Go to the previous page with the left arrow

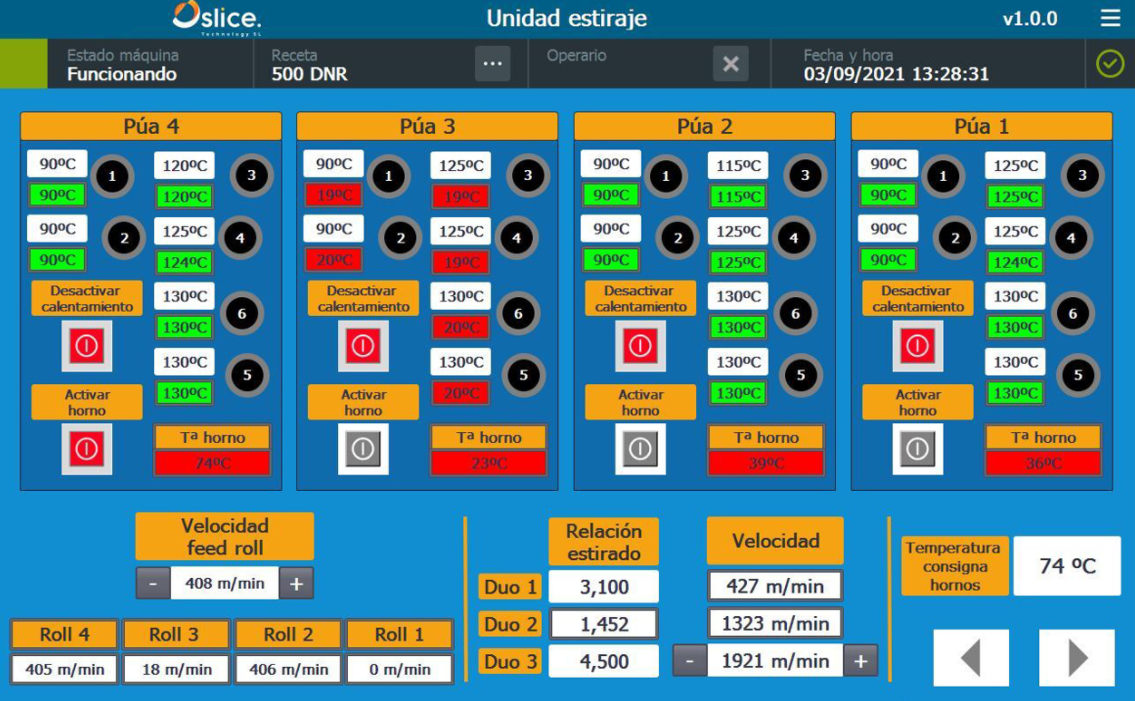[x=970, y=657]
